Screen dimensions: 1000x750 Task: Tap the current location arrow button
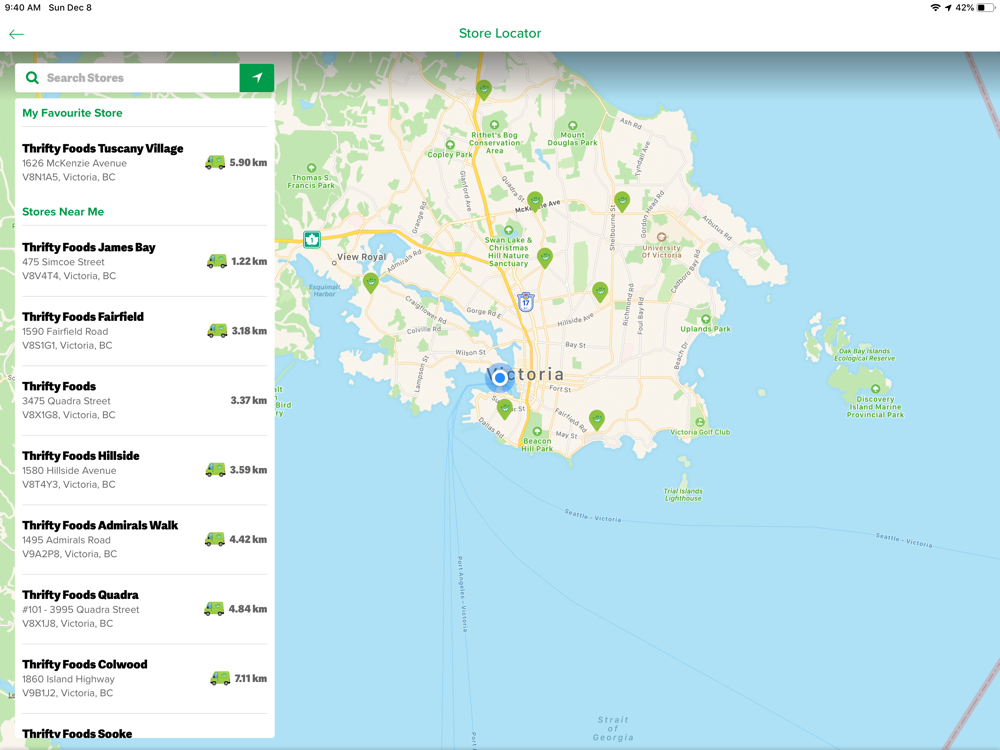(257, 78)
